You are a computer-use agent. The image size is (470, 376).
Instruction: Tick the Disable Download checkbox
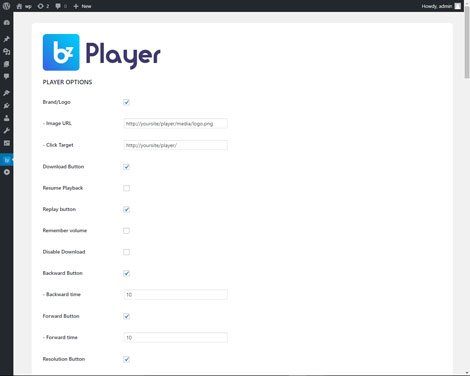(x=126, y=252)
